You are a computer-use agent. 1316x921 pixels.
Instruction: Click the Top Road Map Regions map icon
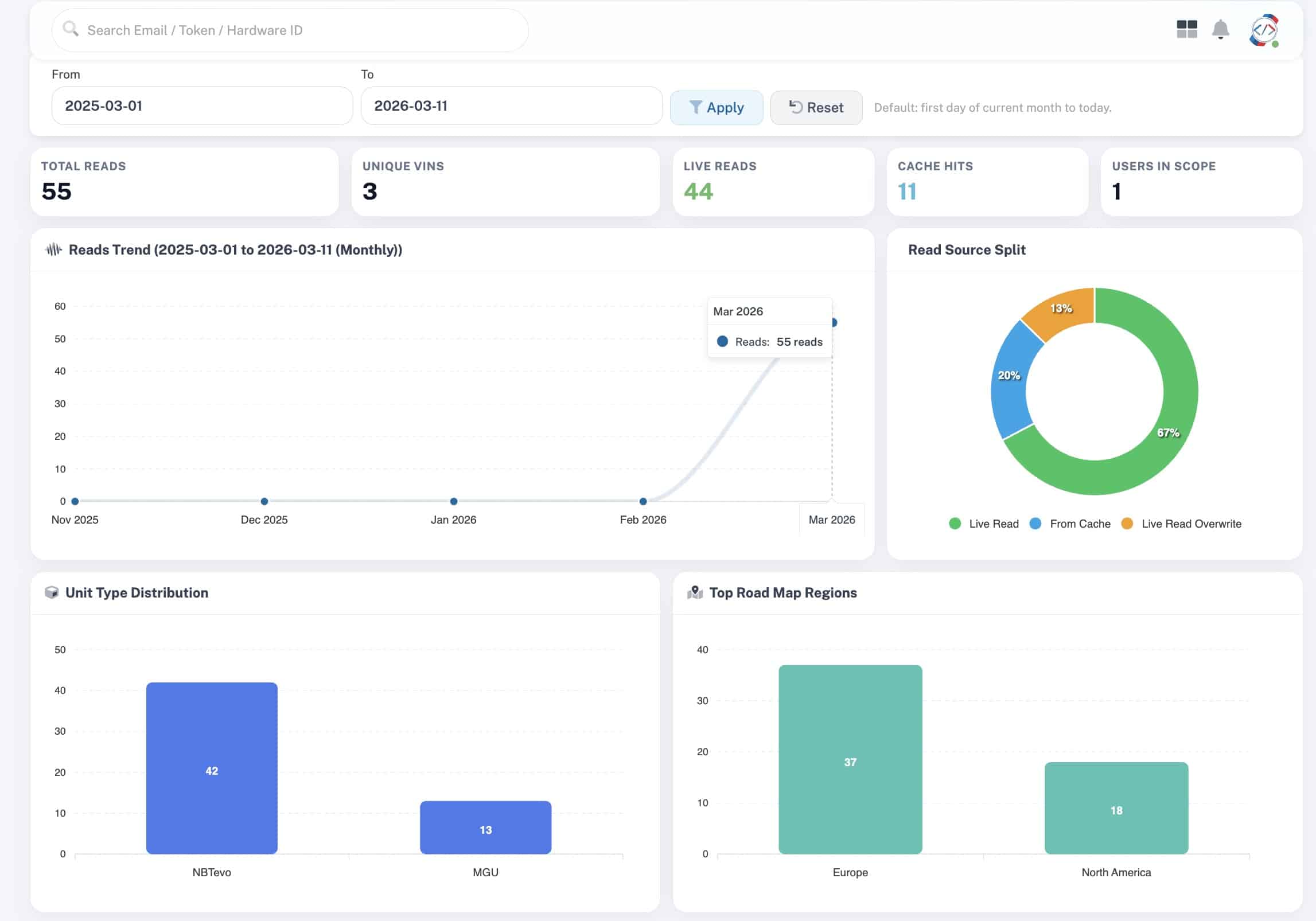tap(695, 592)
